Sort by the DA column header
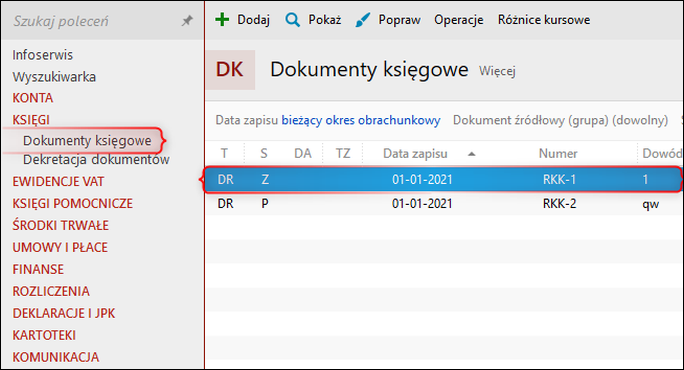The width and height of the screenshot is (684, 370). pos(303,154)
